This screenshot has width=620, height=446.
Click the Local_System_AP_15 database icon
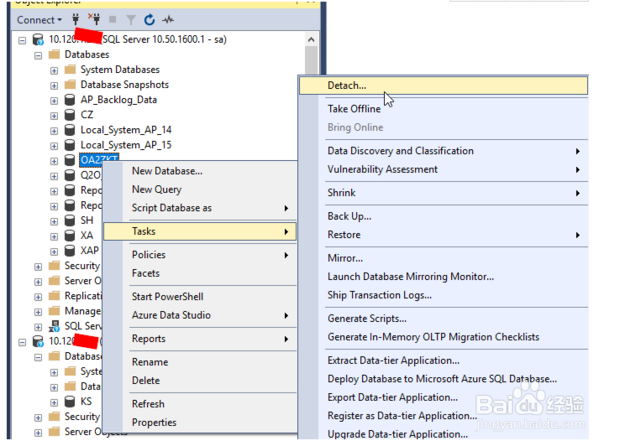click(x=70, y=145)
